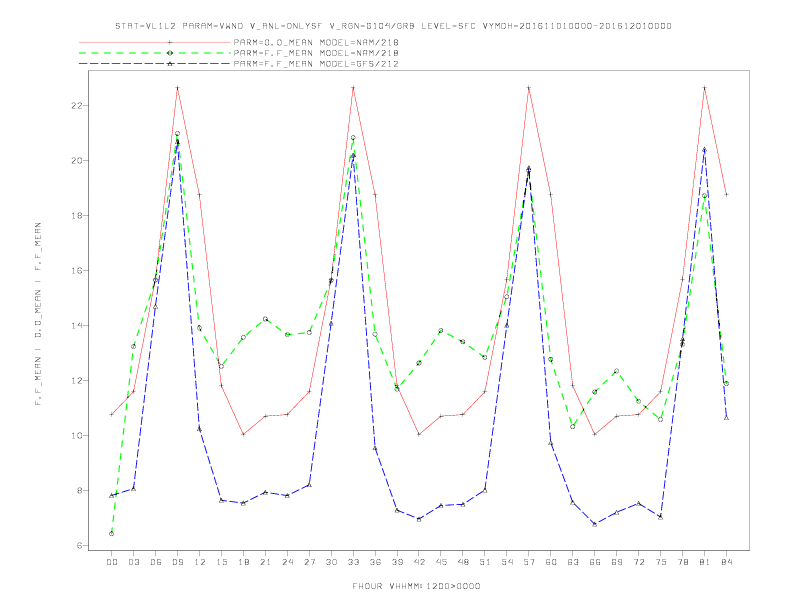Click x-axis tick label 51
The height and width of the screenshot is (612, 792).
pyautogui.click(x=485, y=562)
